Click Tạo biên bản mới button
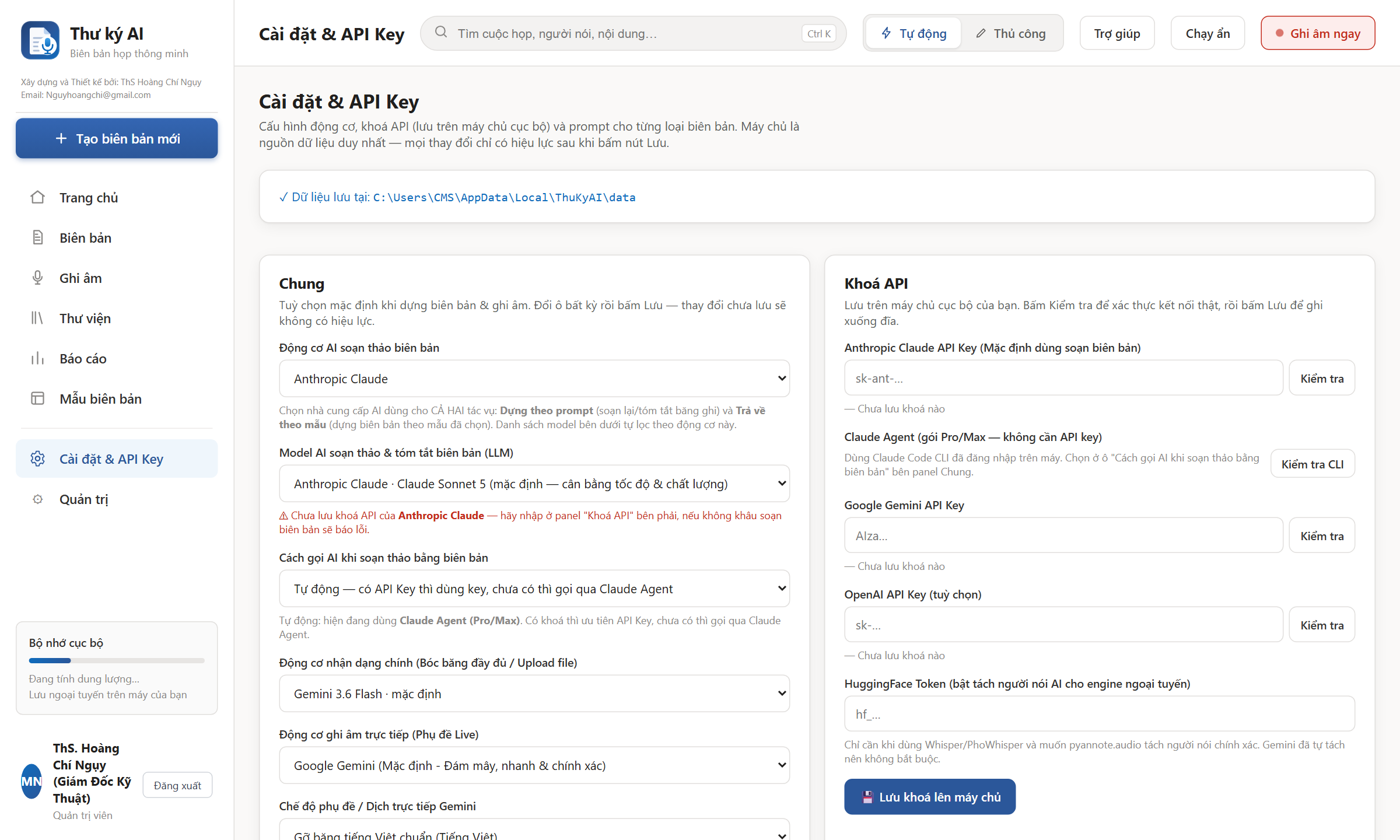The width and height of the screenshot is (1400, 840). (117, 138)
